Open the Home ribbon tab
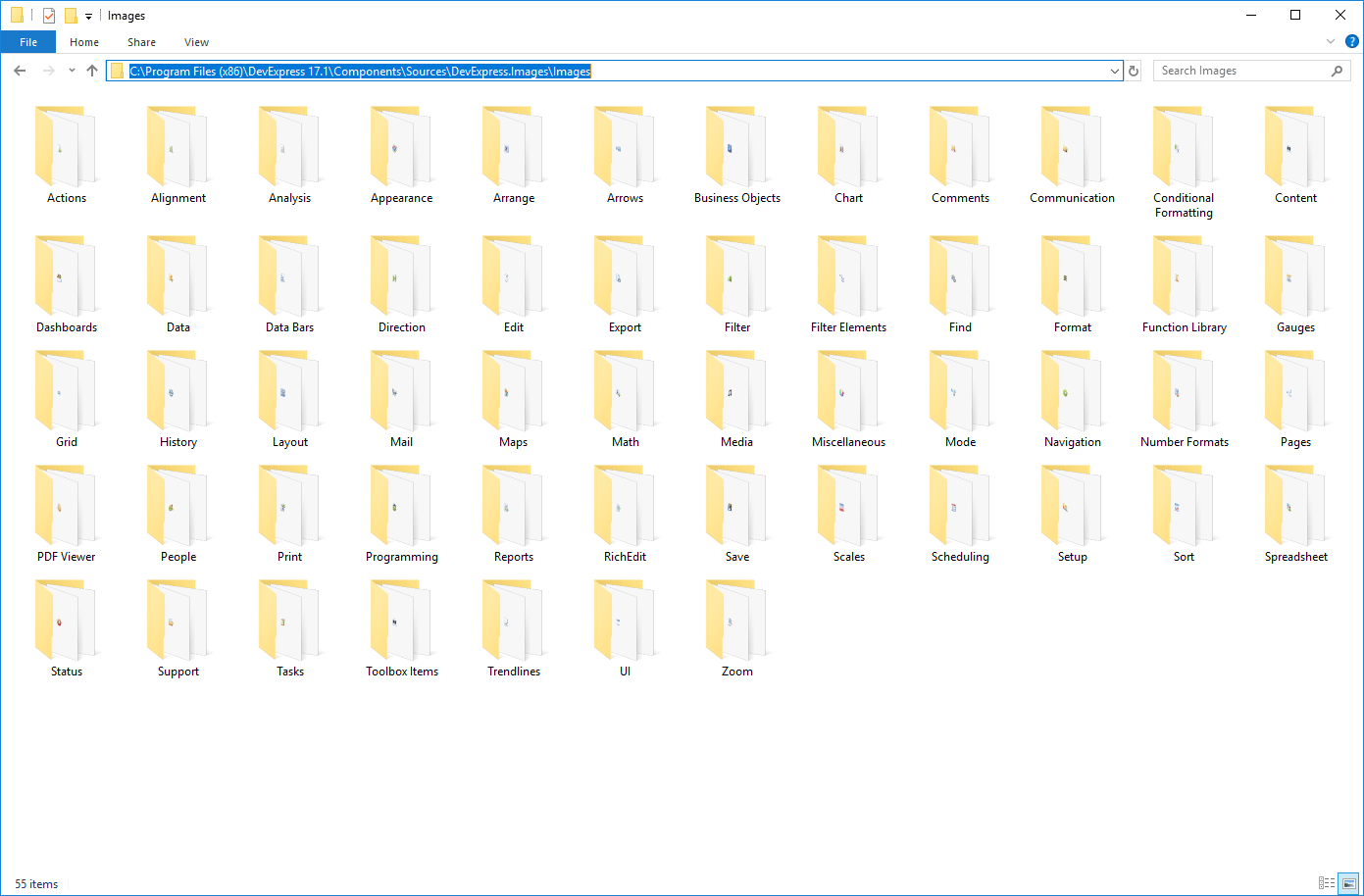The height and width of the screenshot is (896, 1364). 84,42
